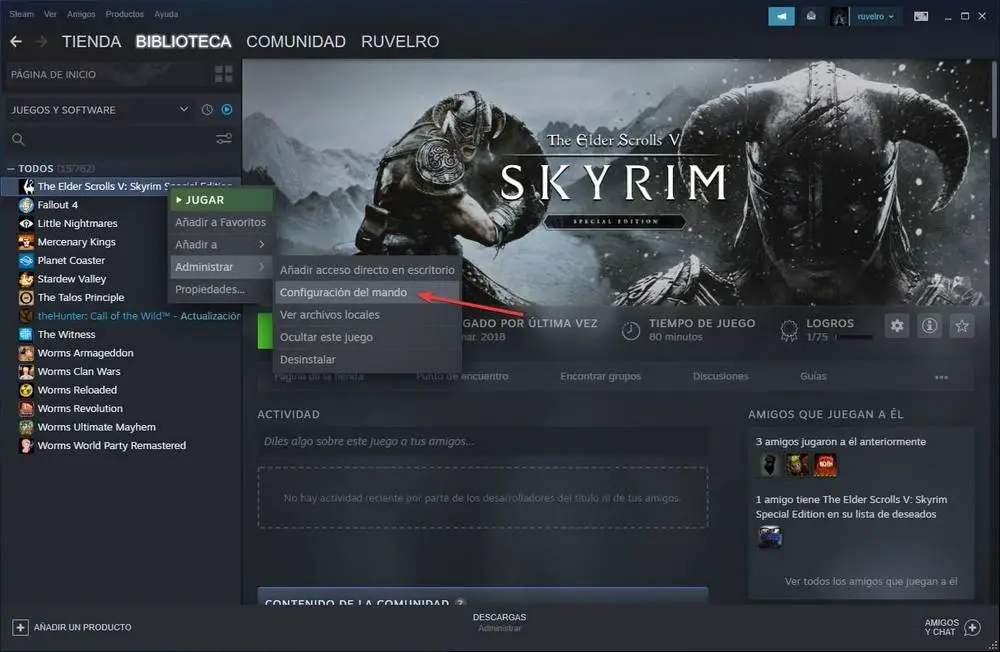The image size is (1000, 652).
Task: Select Planet Coaster in the library
Action: click(71, 260)
